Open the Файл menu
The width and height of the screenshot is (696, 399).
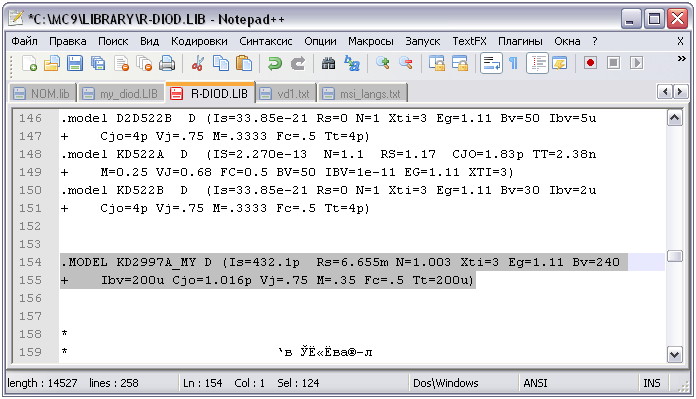pyautogui.click(x=24, y=41)
